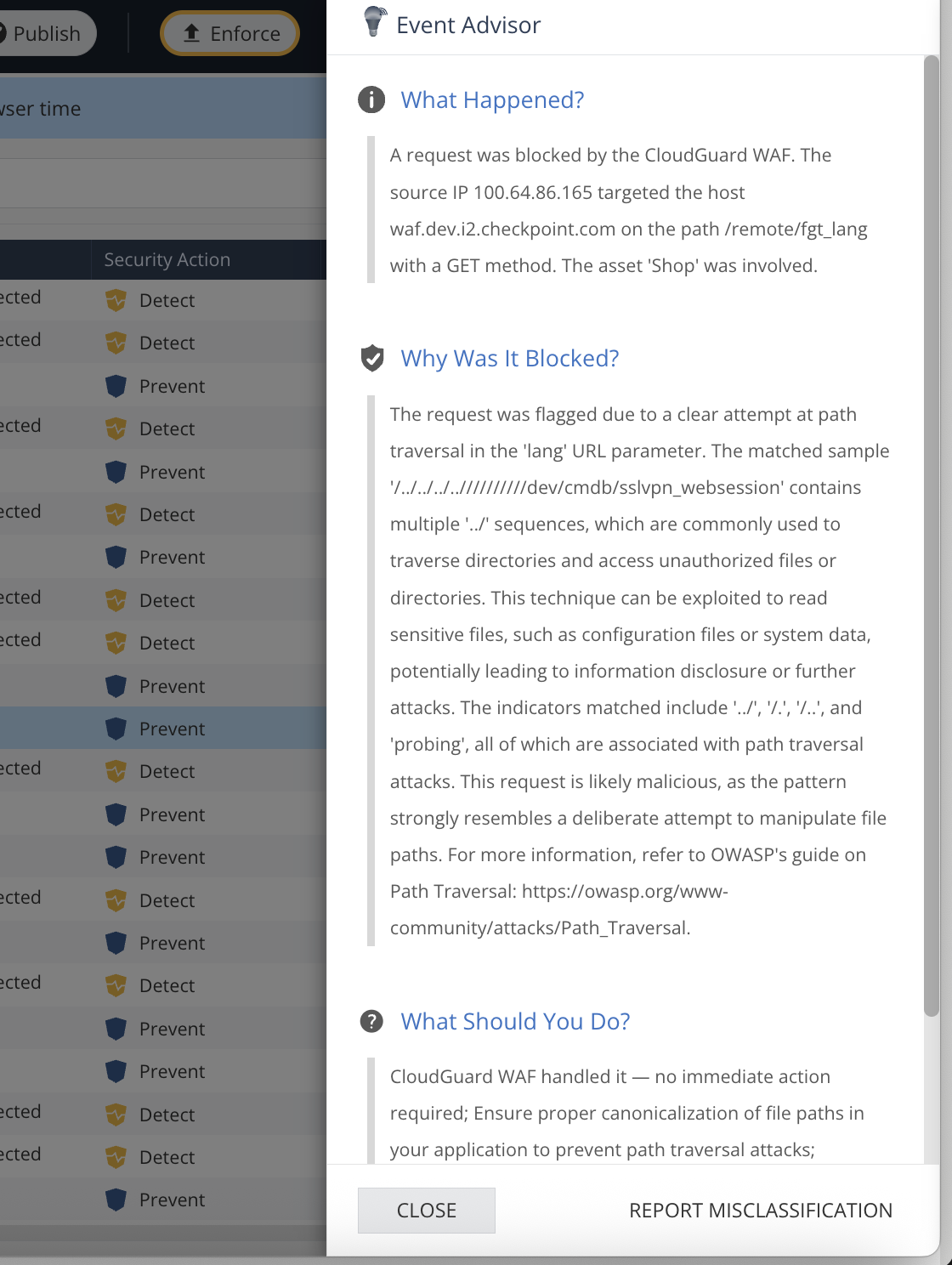Click the shield checkmark icon beside Why Was It Blocked?
This screenshot has width=952, height=1265.
click(372, 359)
